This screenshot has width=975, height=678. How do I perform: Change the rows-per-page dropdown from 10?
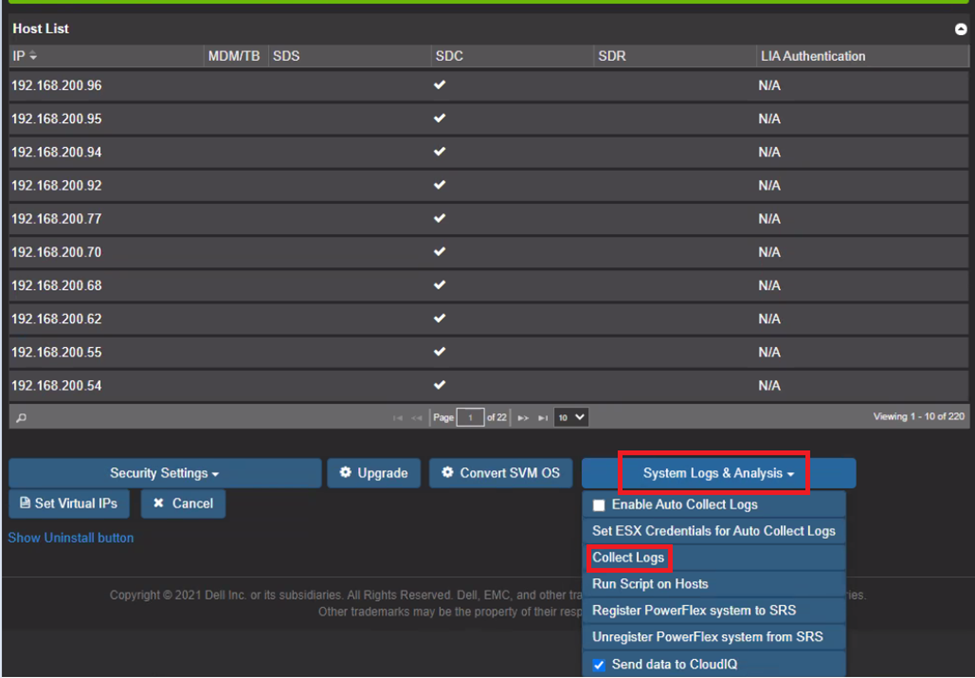pyautogui.click(x=570, y=417)
